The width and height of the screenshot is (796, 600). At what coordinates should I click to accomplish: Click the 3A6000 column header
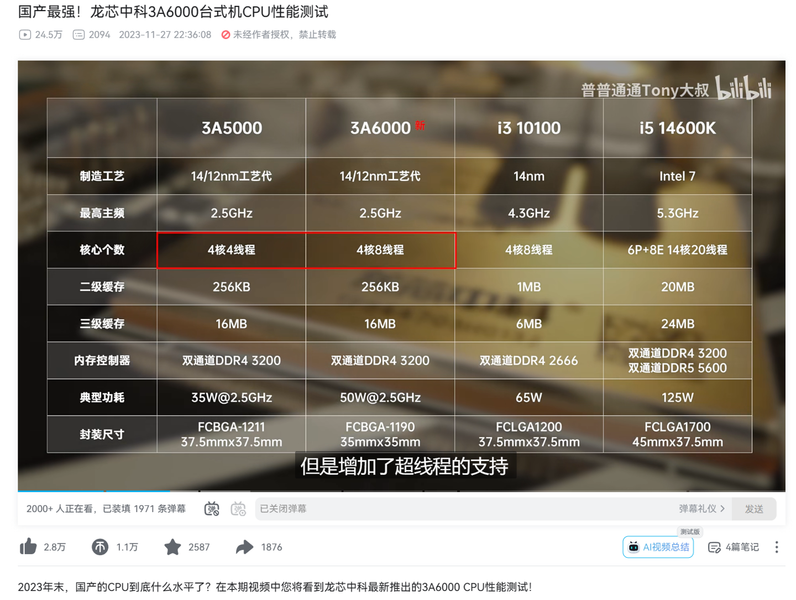tap(380, 128)
